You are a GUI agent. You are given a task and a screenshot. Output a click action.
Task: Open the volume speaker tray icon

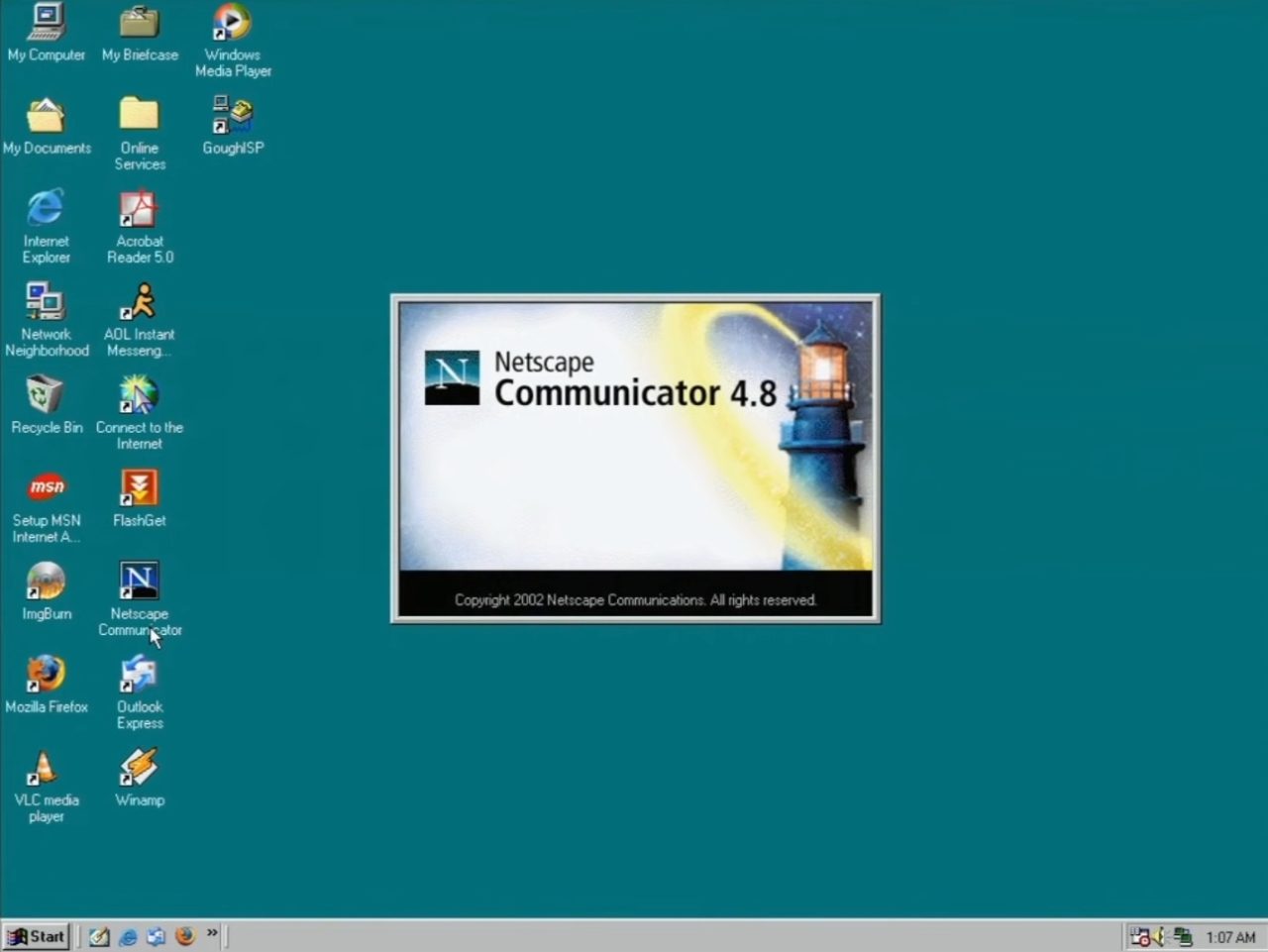coord(1158,936)
